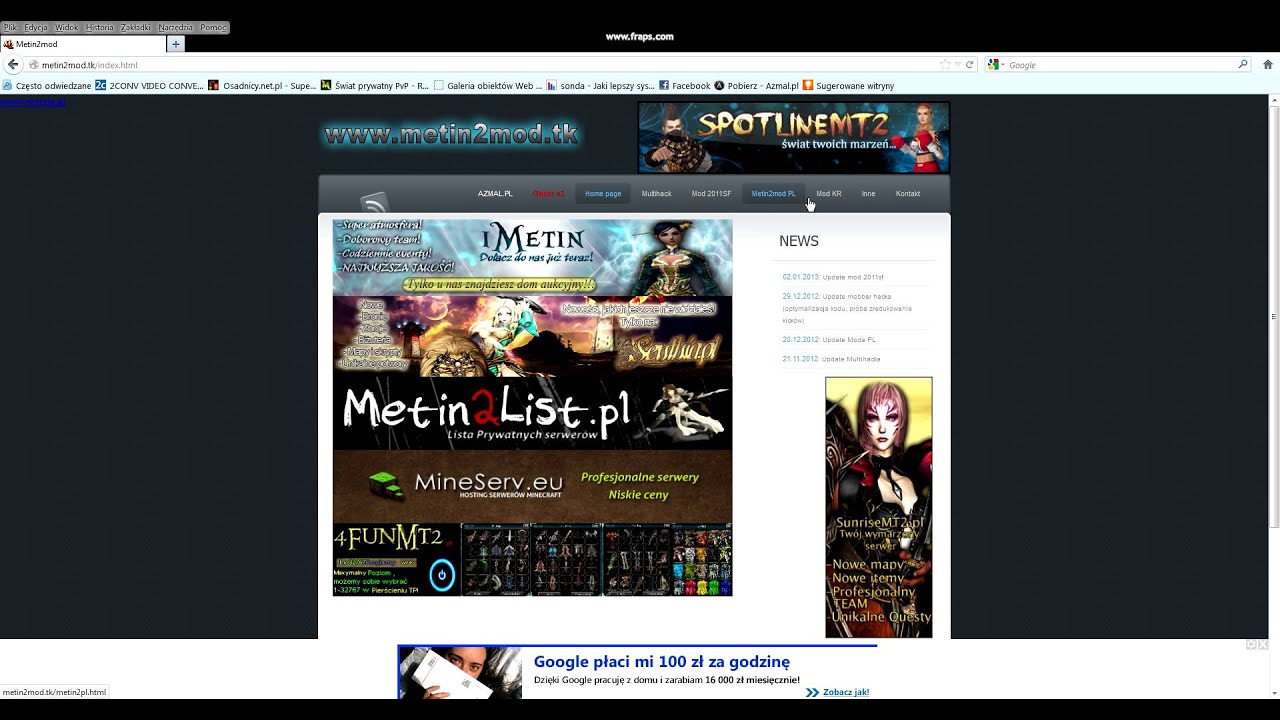Click the RSS feed icon on the site header
Screen dimensions: 1280x720
(374, 203)
